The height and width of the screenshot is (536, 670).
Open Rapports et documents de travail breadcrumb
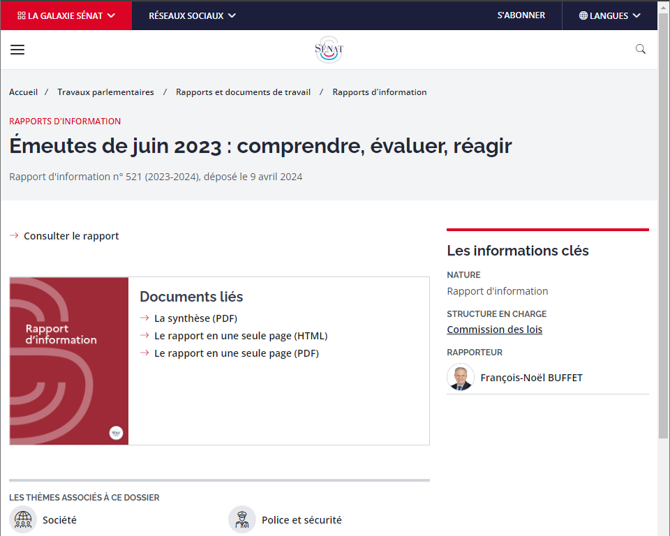[x=243, y=92]
